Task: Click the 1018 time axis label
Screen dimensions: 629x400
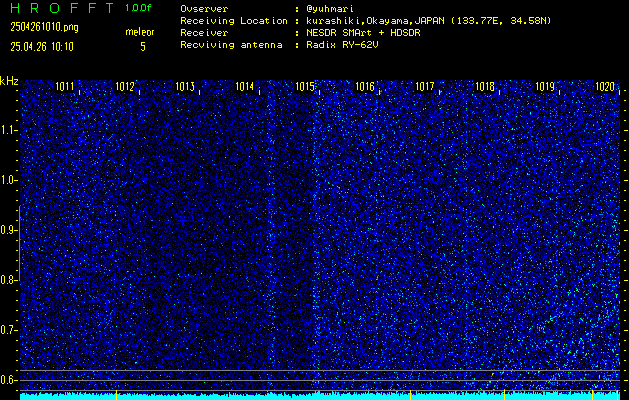Action: 485,86
